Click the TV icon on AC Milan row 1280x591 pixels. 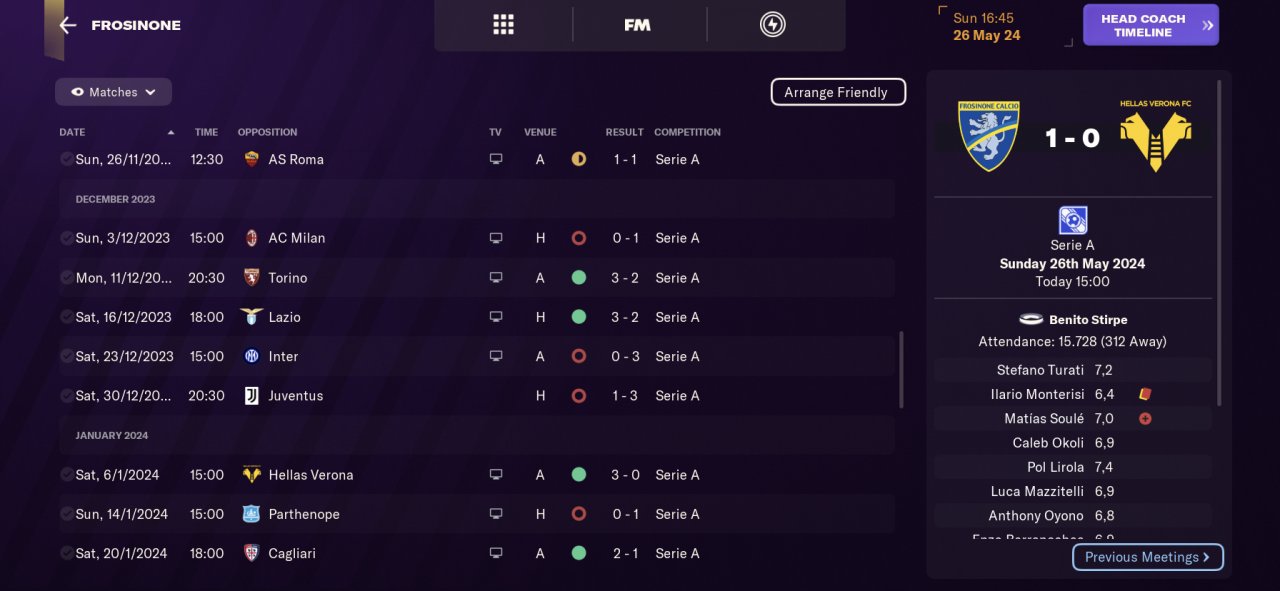496,238
